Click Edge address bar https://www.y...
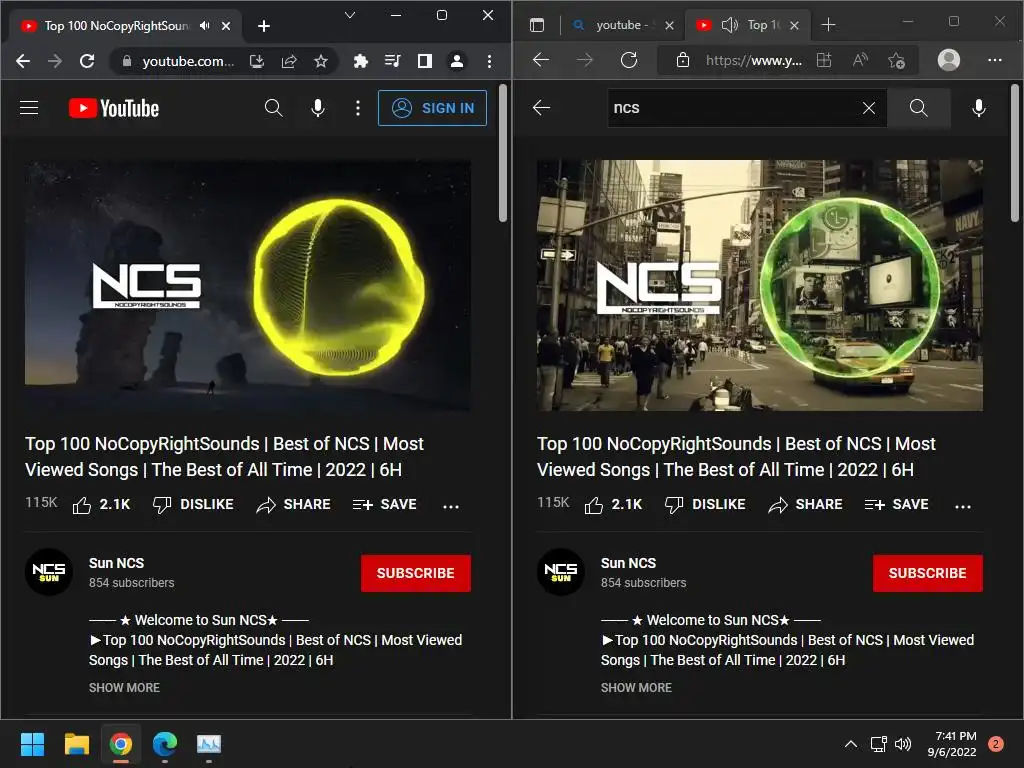Viewport: 1024px width, 768px height. click(754, 61)
